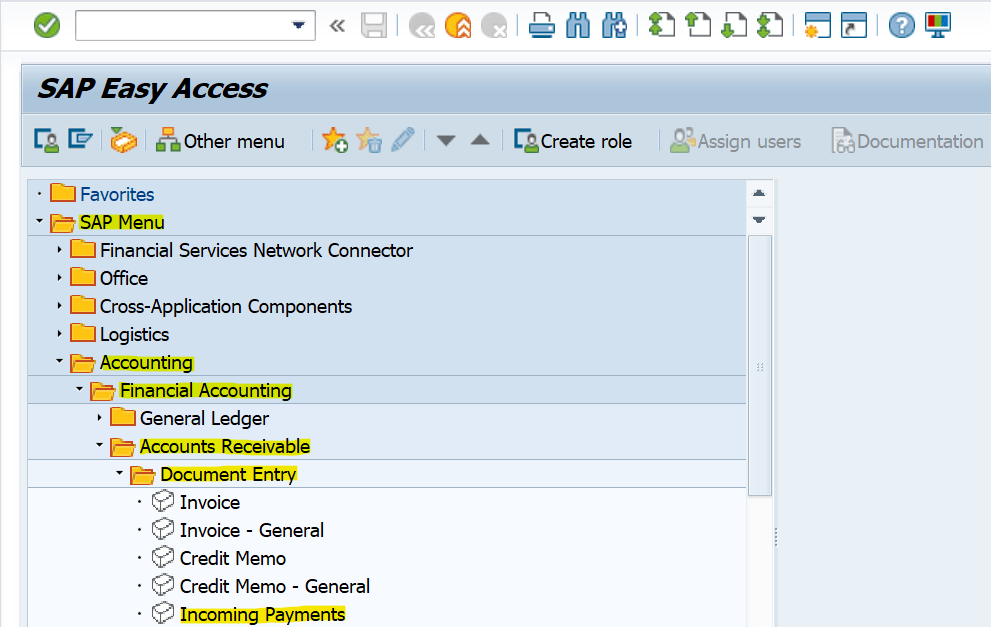
Task: Select the Accounting tree label
Action: click(146, 363)
